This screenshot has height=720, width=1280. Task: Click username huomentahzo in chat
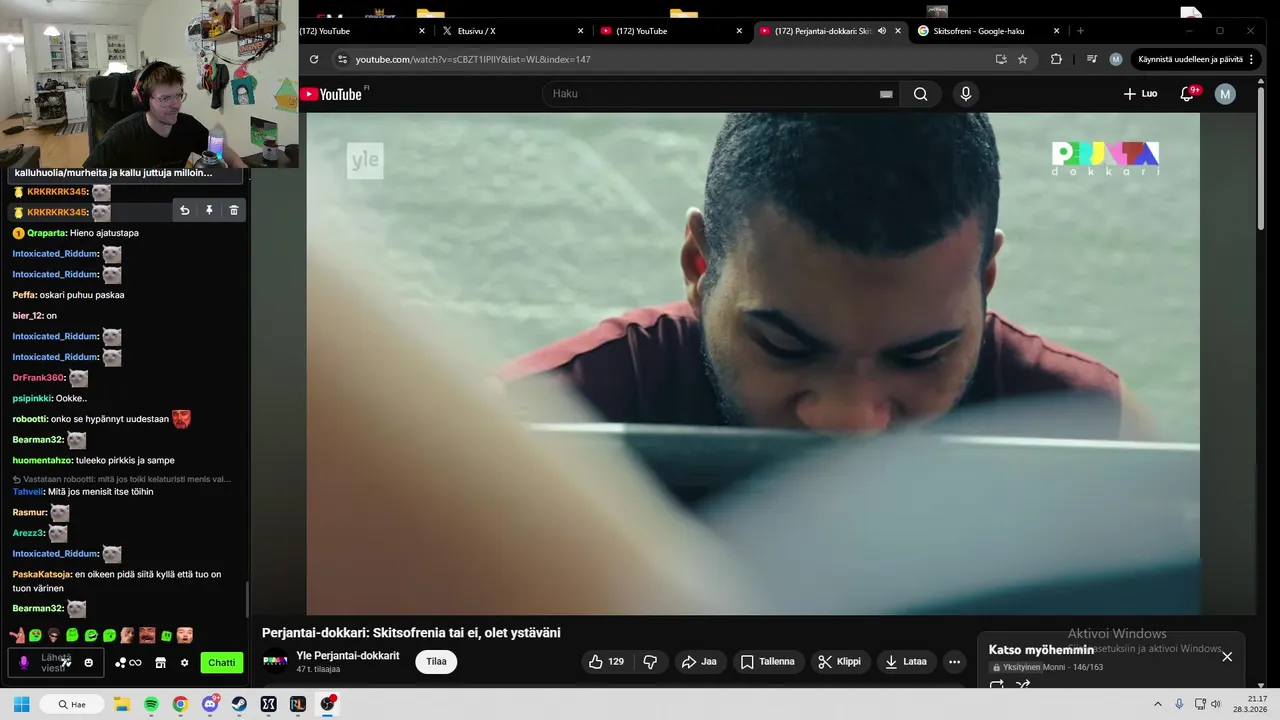point(42,460)
